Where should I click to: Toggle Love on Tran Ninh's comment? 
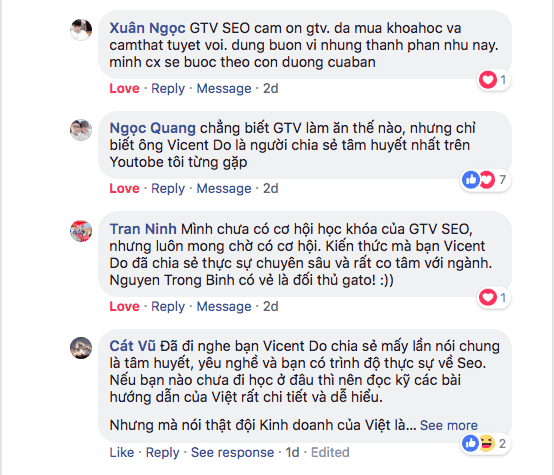tap(124, 306)
